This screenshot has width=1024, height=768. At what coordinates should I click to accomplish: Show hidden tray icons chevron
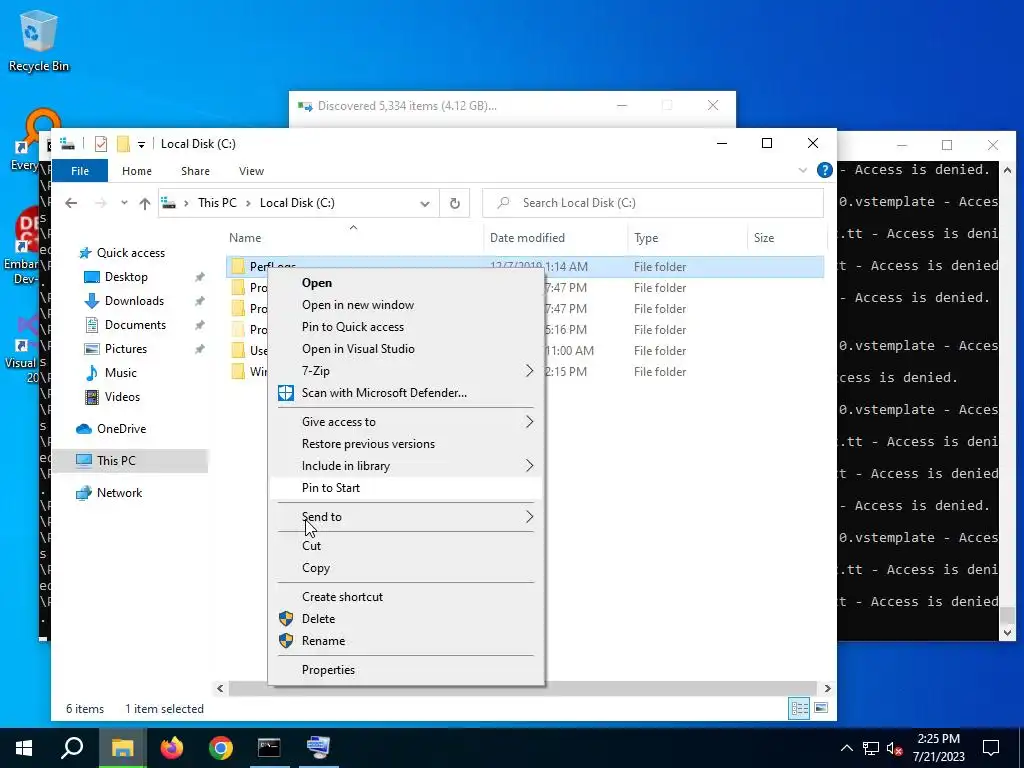pyautogui.click(x=846, y=748)
